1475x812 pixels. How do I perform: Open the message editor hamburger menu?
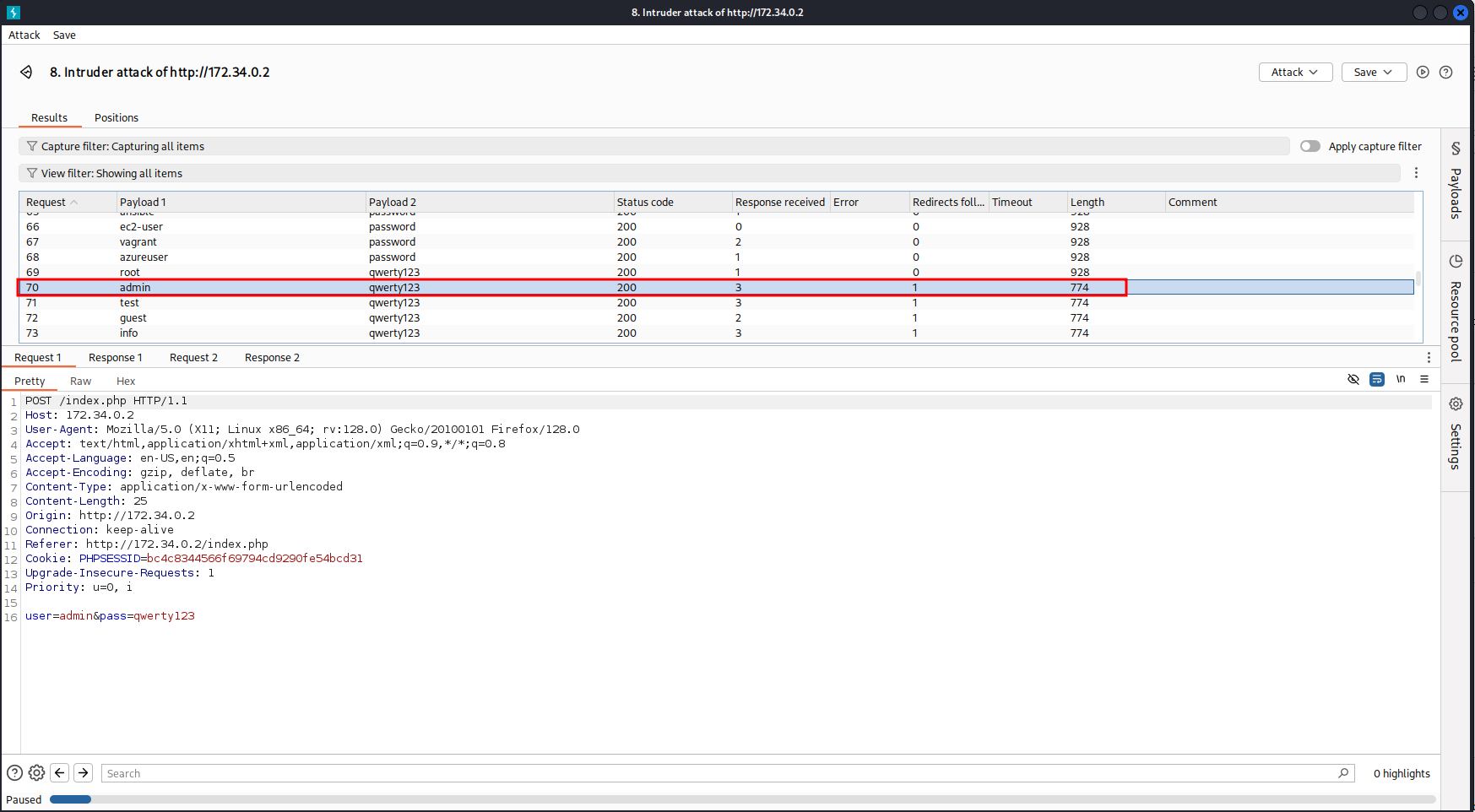1424,379
